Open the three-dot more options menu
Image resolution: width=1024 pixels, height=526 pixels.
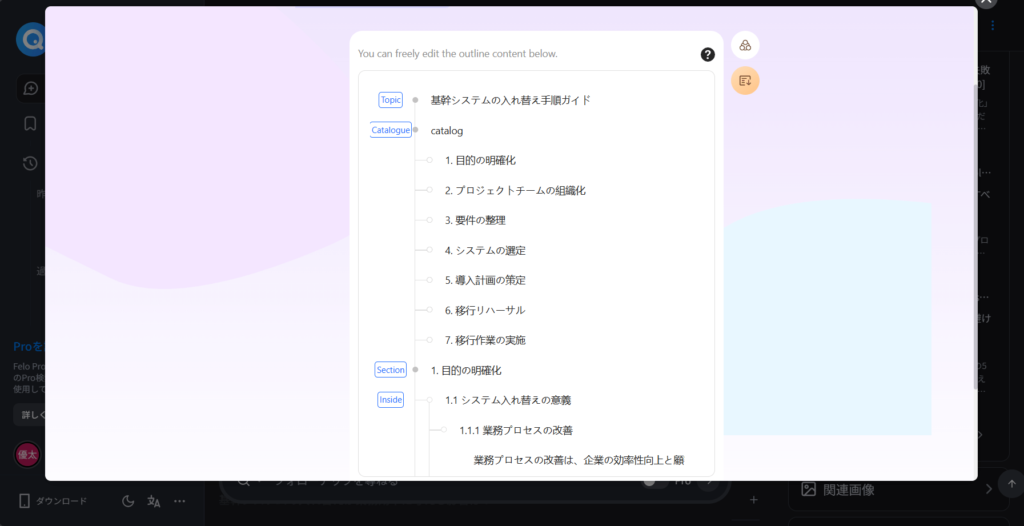pyautogui.click(x=180, y=501)
